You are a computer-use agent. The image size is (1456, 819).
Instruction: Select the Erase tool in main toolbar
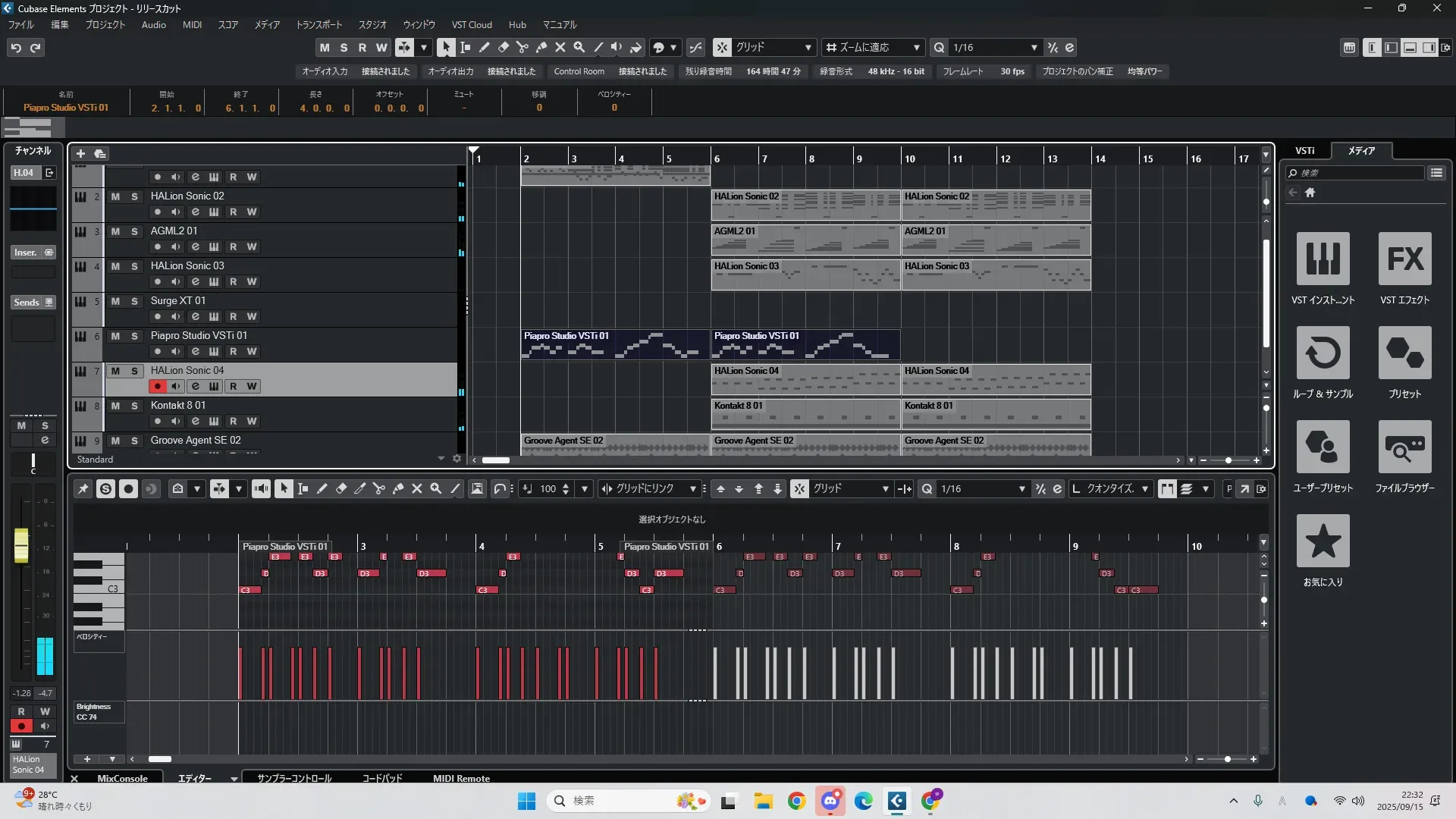click(x=504, y=47)
